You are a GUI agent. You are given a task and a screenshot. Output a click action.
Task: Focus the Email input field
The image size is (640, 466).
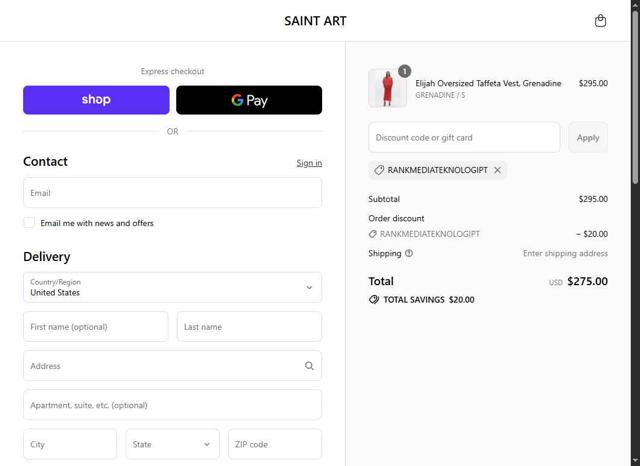[172, 193]
